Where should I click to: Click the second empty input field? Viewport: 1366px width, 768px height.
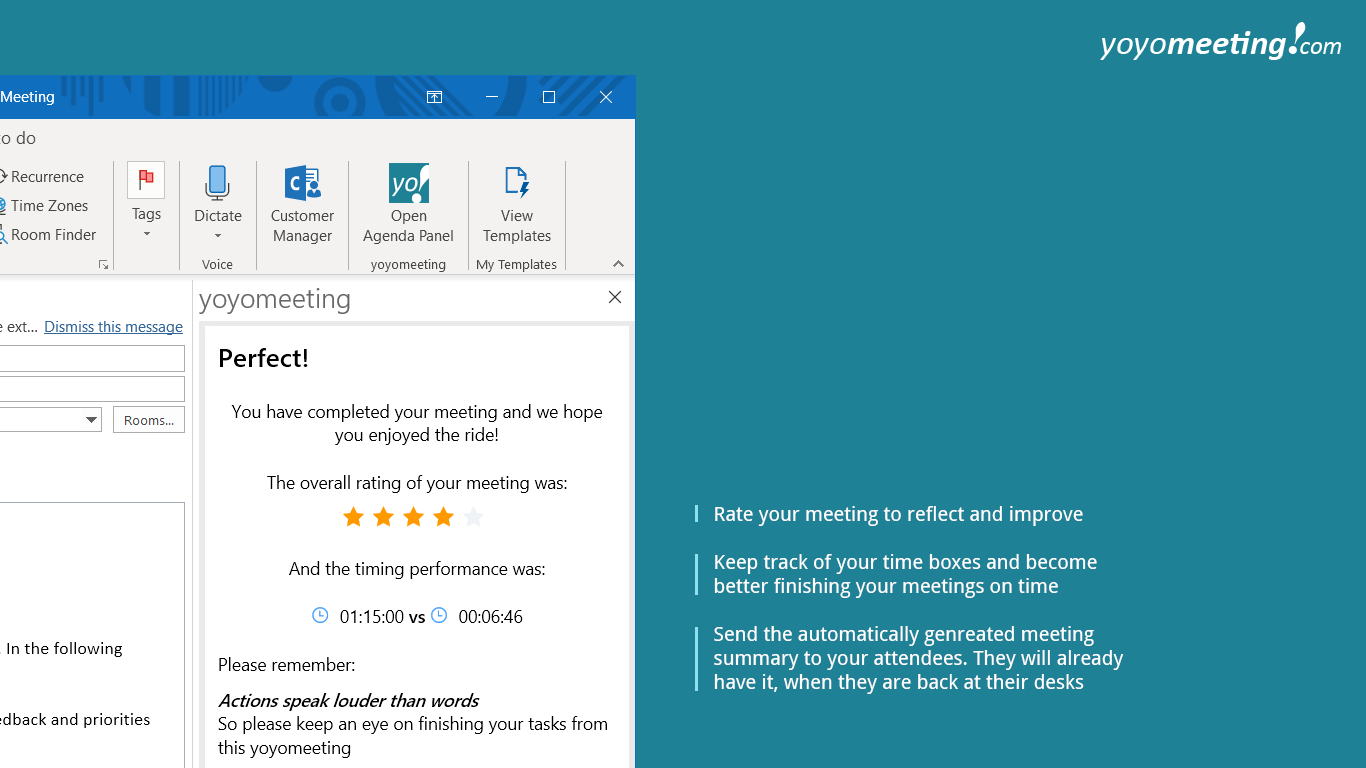(92, 389)
